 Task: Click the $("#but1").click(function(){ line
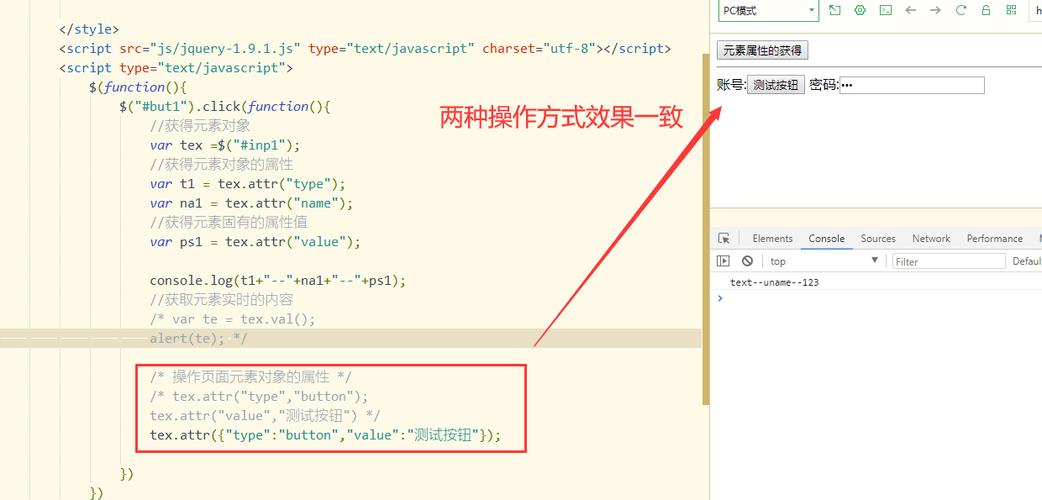(225, 106)
